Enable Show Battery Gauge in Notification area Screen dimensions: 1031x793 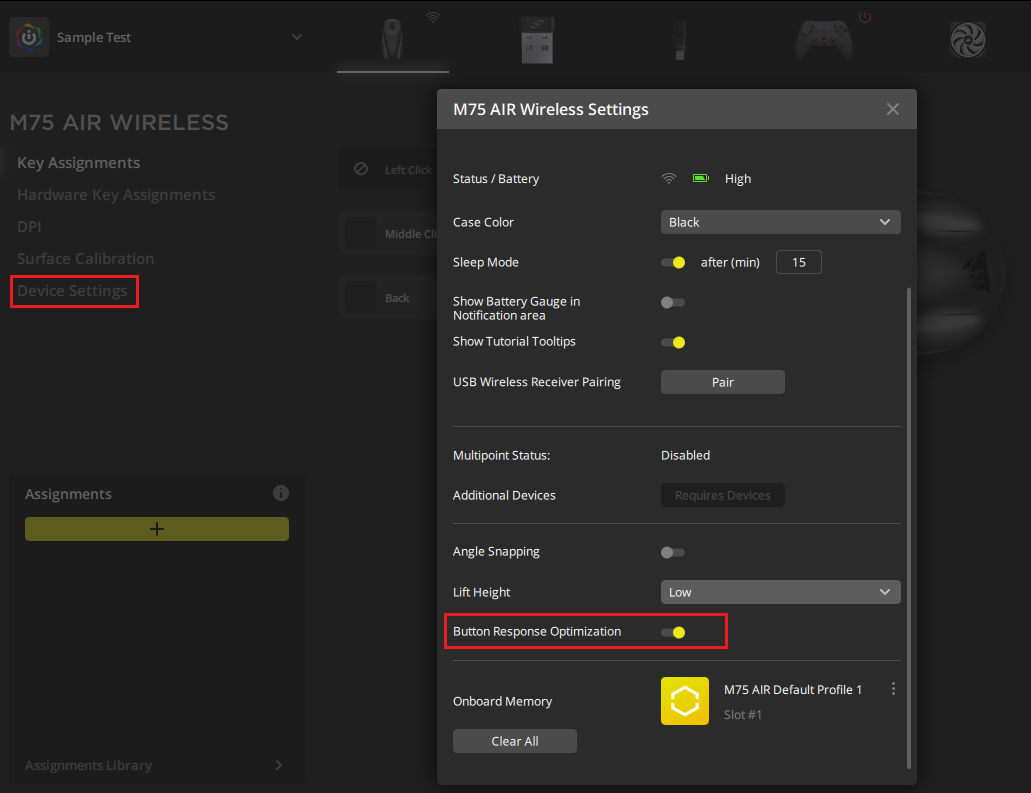672,300
